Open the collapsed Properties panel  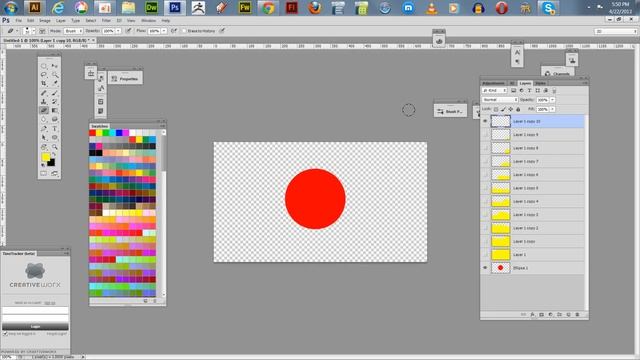pyautogui.click(x=125, y=79)
